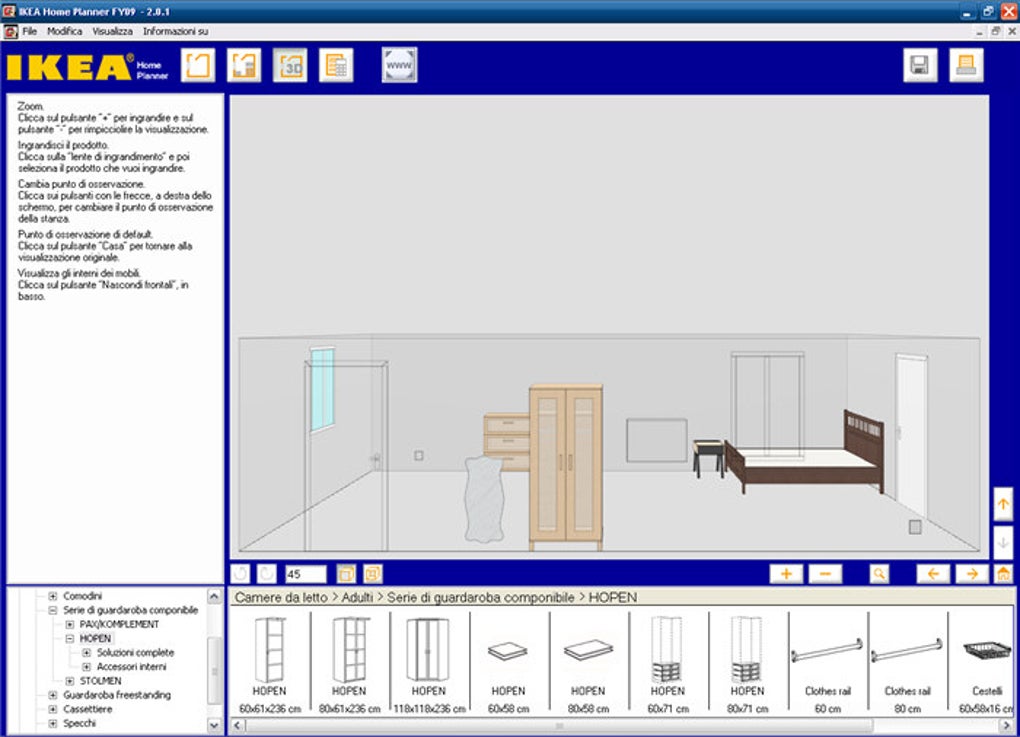Pick the HOPEN 118x118x236 cm corner wardrobe
Image resolution: width=1020 pixels, height=737 pixels.
(x=429, y=665)
